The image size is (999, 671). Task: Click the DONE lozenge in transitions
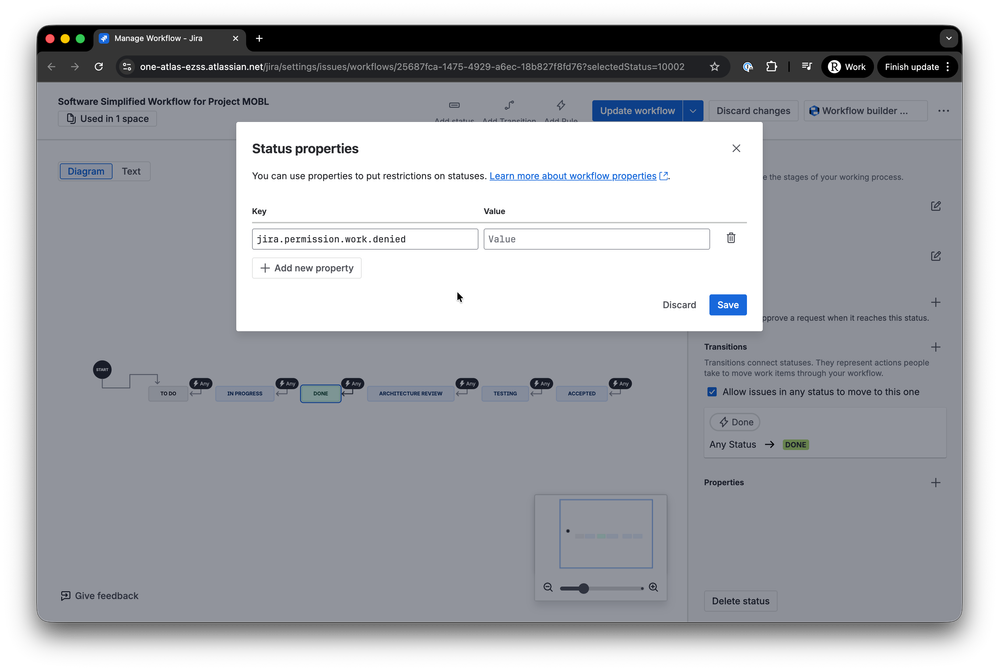(795, 445)
